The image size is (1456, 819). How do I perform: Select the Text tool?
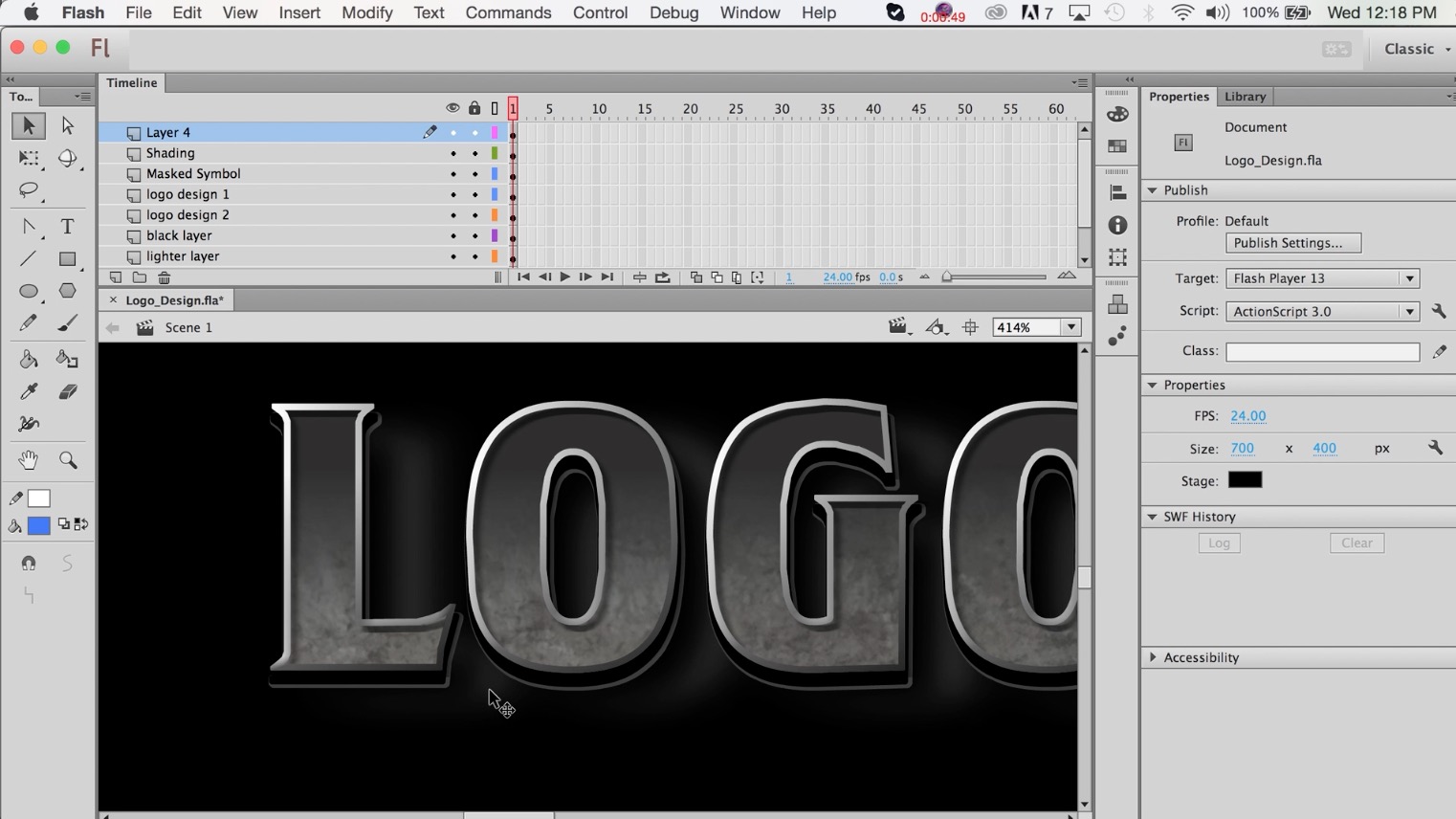pyautogui.click(x=67, y=226)
